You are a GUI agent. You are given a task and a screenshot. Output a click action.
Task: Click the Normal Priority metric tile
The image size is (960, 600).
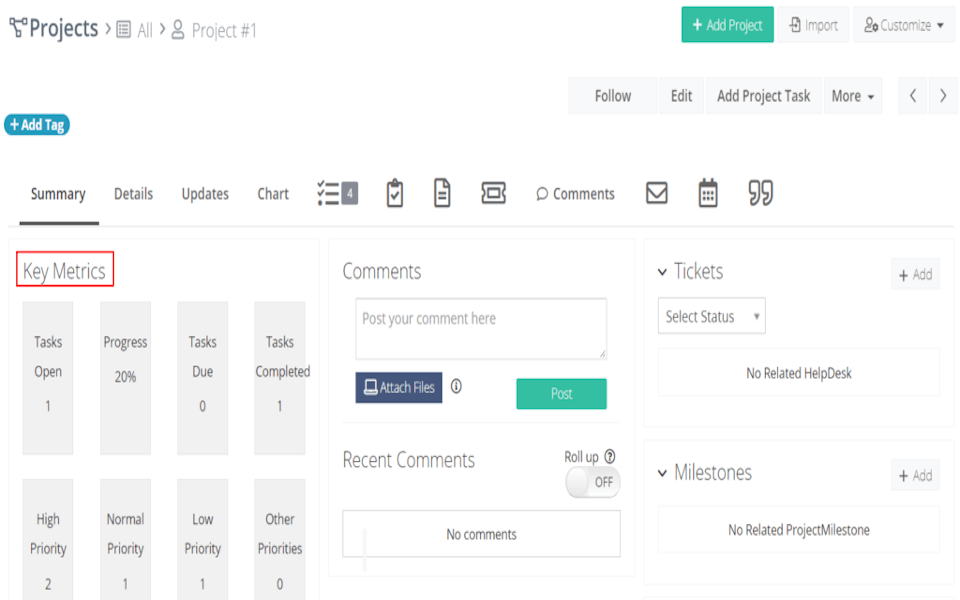point(126,539)
